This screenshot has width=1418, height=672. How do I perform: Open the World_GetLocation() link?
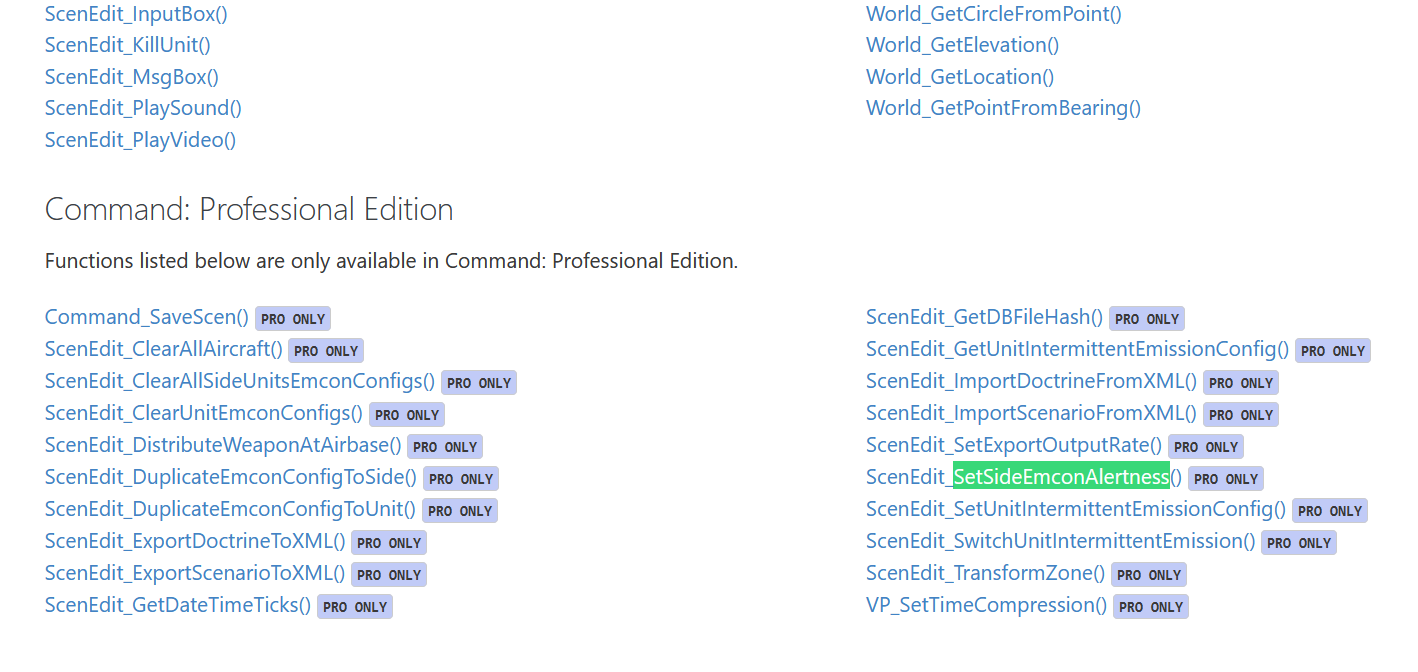pyautogui.click(x=960, y=77)
